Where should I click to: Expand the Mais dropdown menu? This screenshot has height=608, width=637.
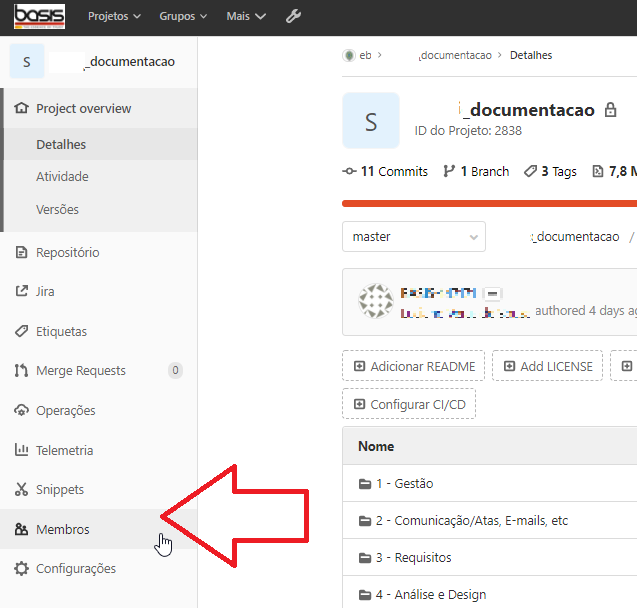tap(246, 16)
